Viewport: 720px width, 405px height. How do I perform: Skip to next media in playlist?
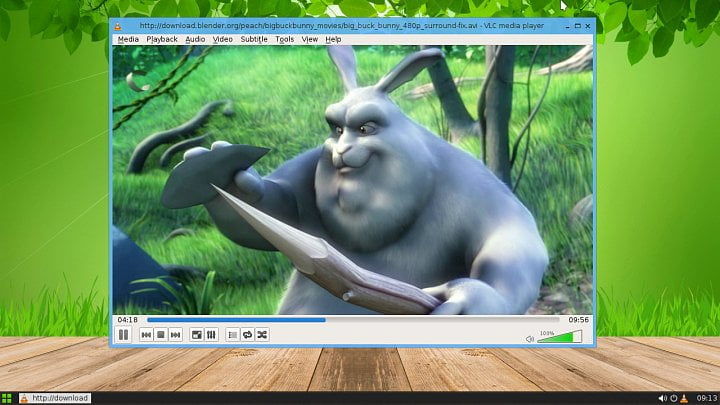click(175, 335)
